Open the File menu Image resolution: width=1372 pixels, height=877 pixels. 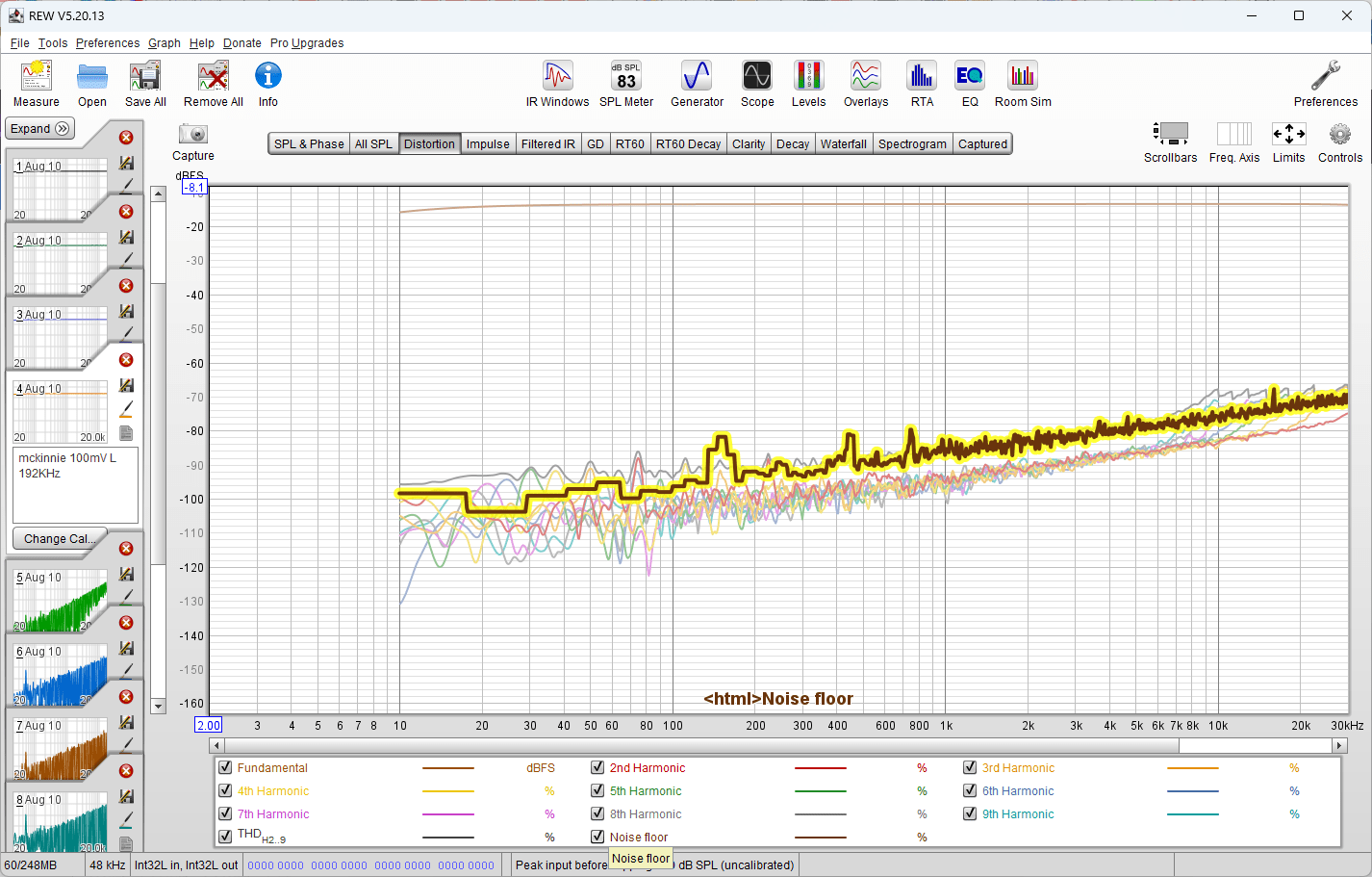tap(20, 43)
